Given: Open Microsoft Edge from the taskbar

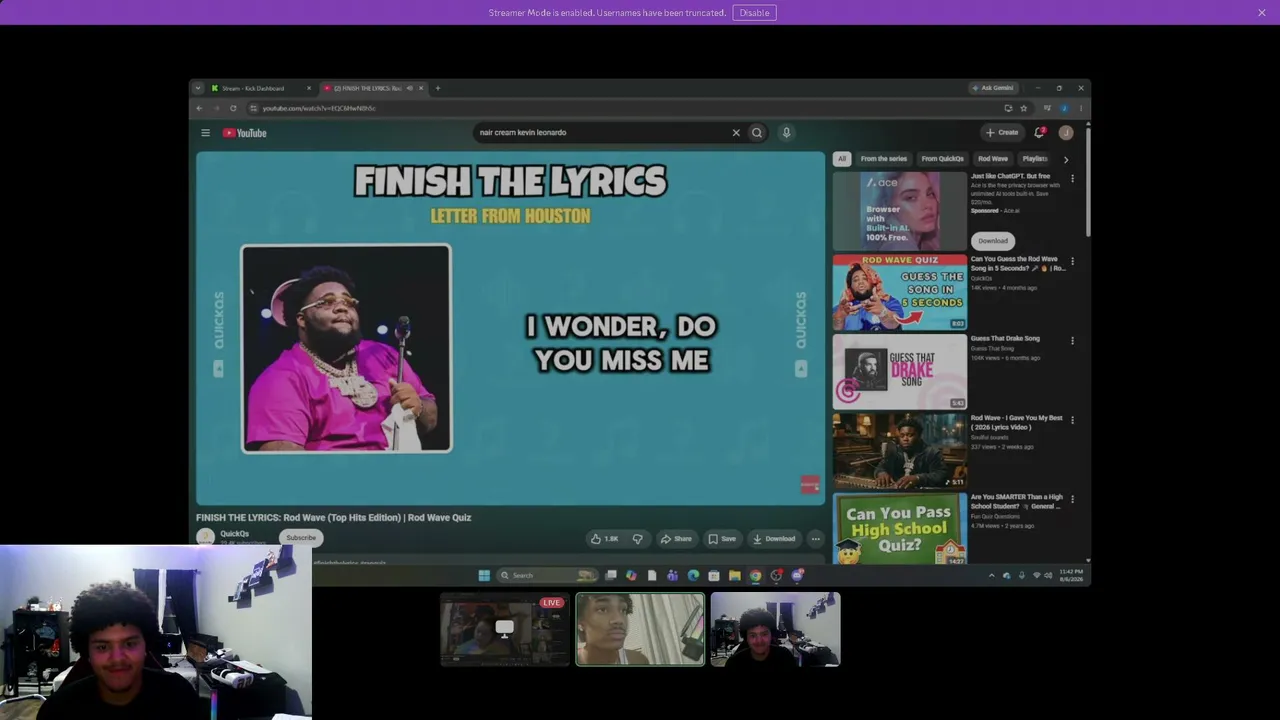Looking at the screenshot, I should pyautogui.click(x=693, y=575).
